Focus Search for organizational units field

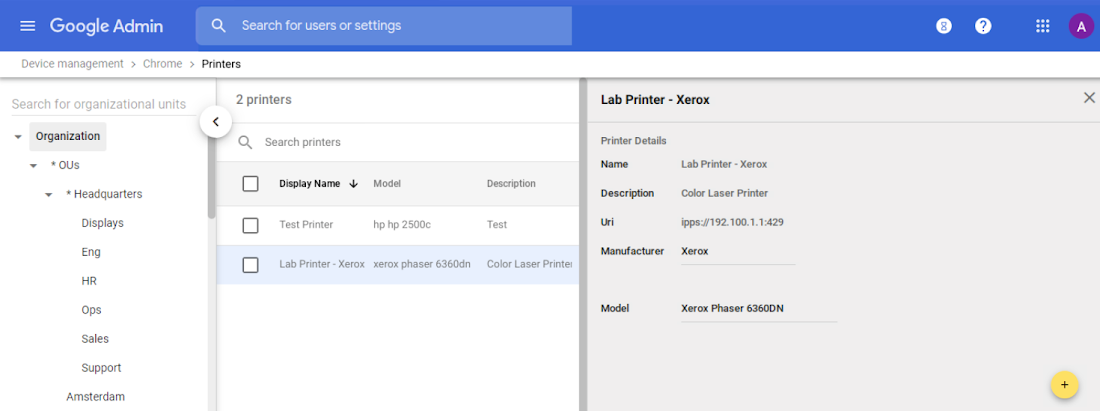click(x=103, y=105)
